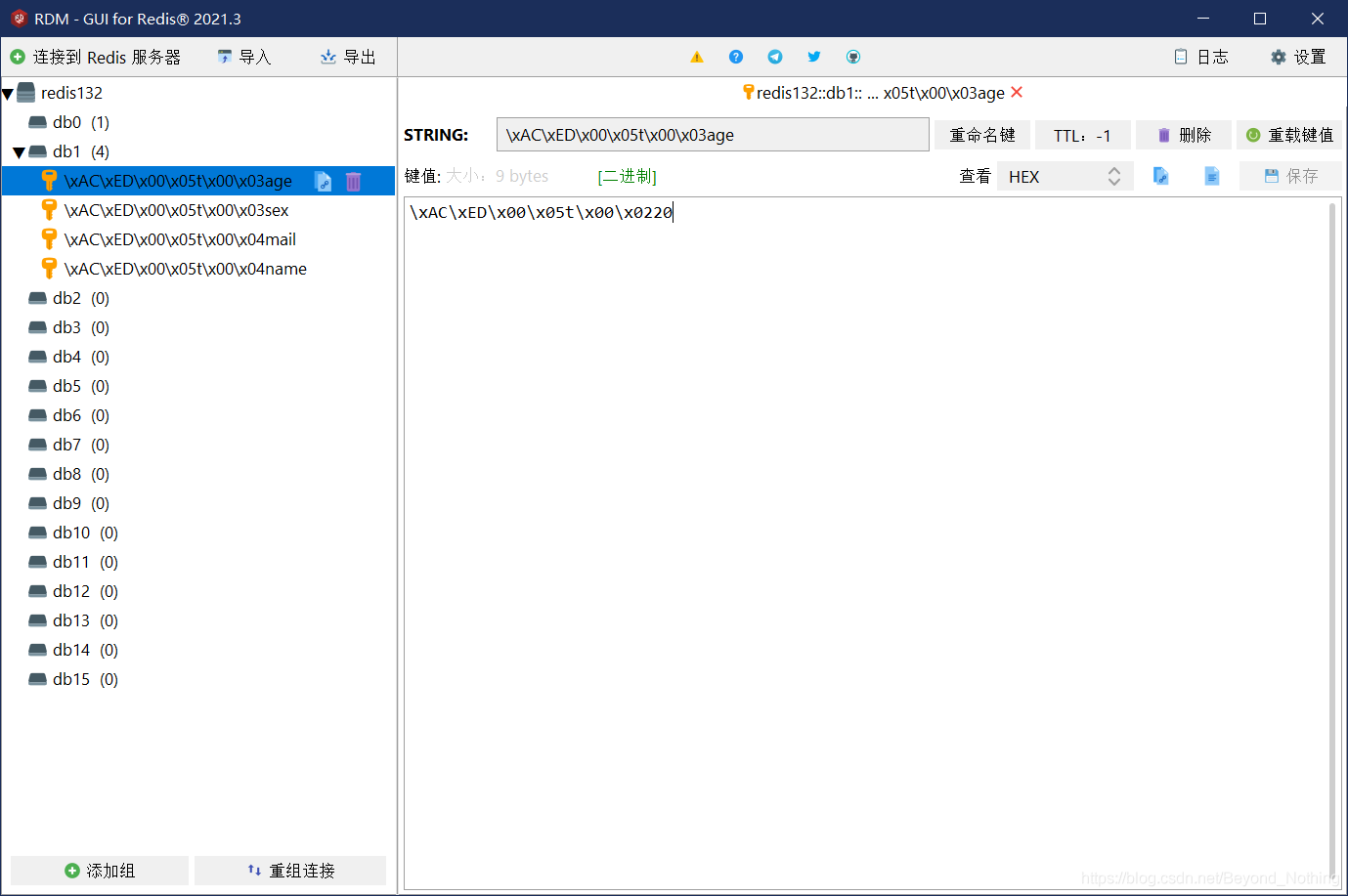Screen dimensions: 1348x896
Task: Select database db4 (0)
Action: [x=81, y=357]
